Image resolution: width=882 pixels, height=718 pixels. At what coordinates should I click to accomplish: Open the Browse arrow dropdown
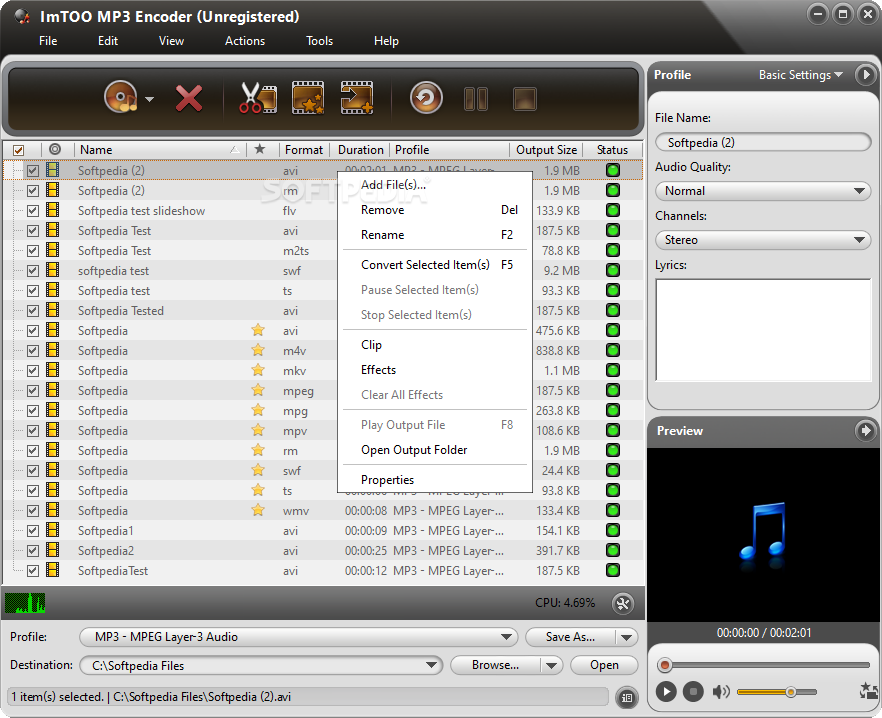click(551, 666)
